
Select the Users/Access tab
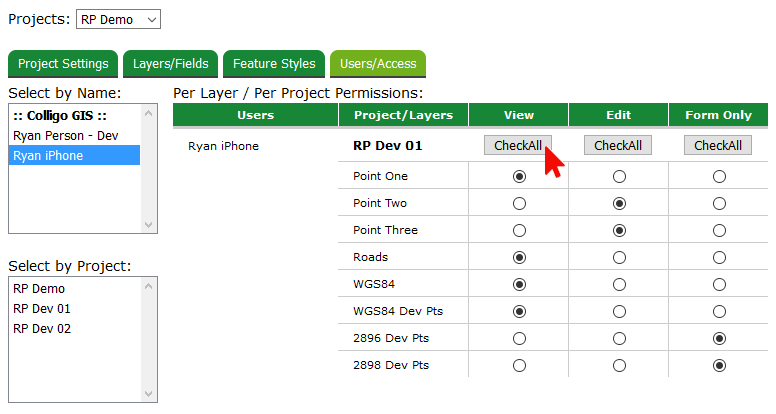[378, 64]
